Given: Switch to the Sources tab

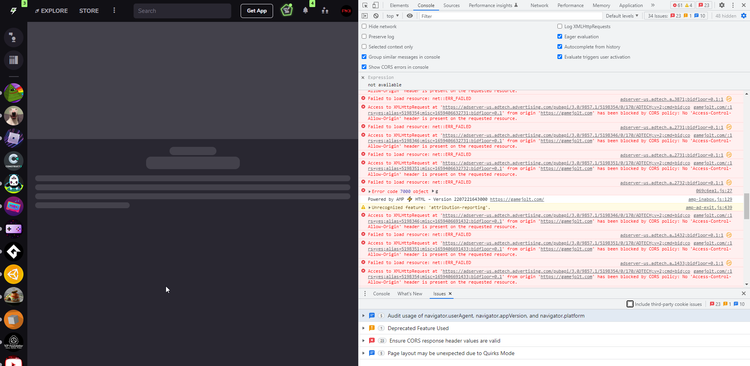Looking at the screenshot, I should click(x=452, y=5).
